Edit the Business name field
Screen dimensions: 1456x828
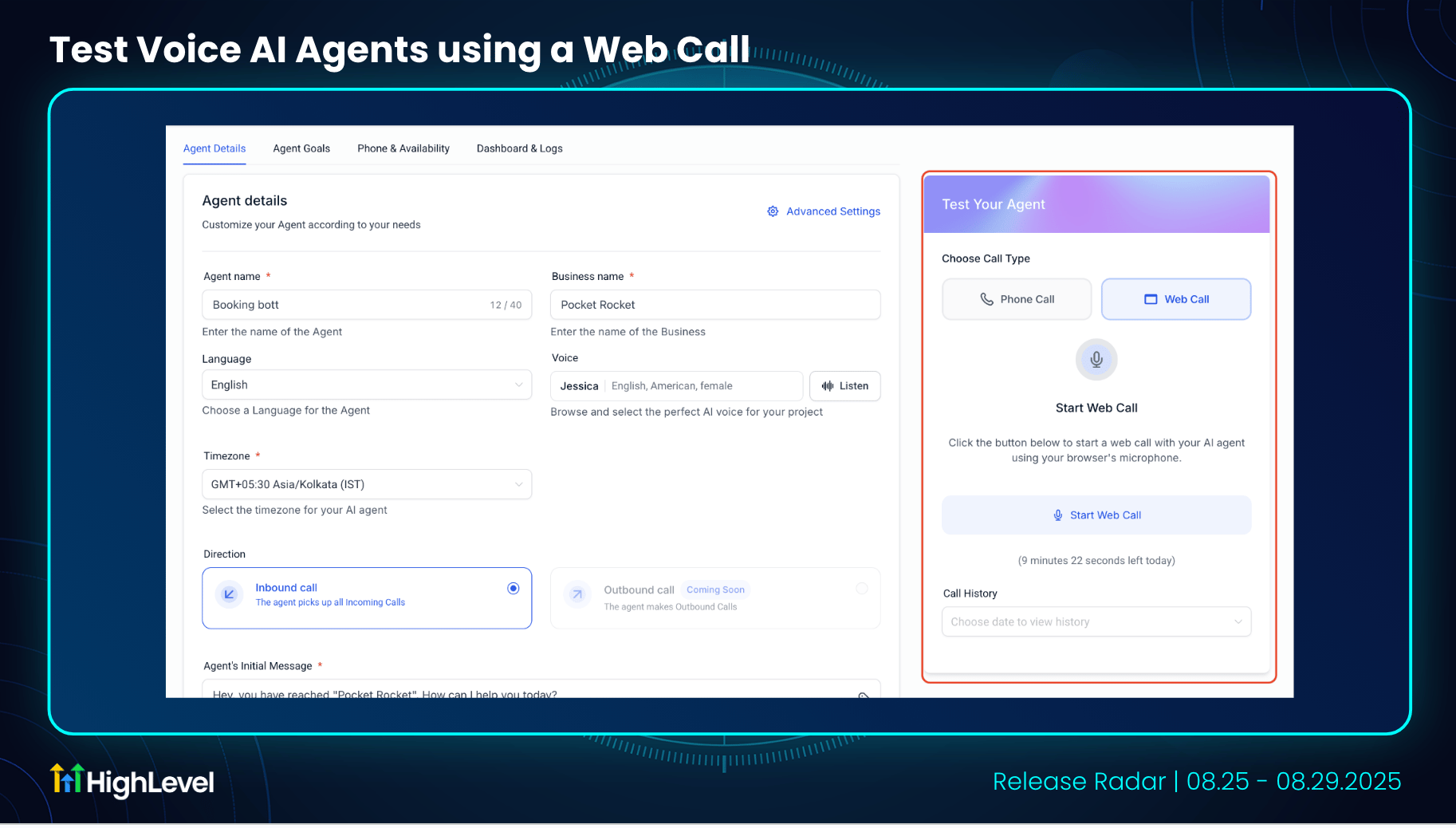tap(715, 305)
